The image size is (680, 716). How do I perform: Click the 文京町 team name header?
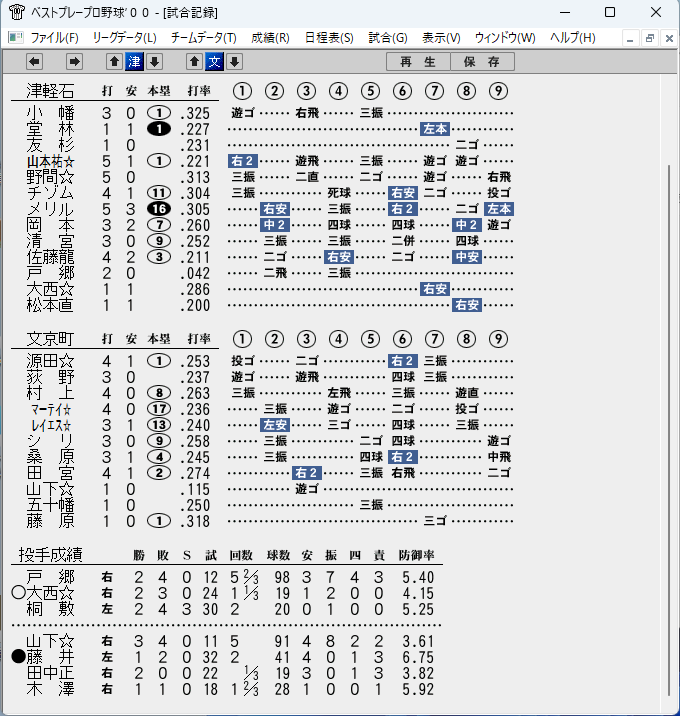click(50, 339)
